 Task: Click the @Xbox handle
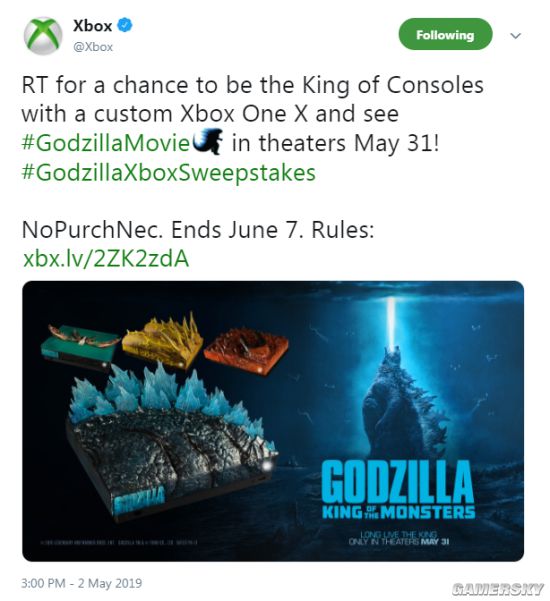point(93,47)
